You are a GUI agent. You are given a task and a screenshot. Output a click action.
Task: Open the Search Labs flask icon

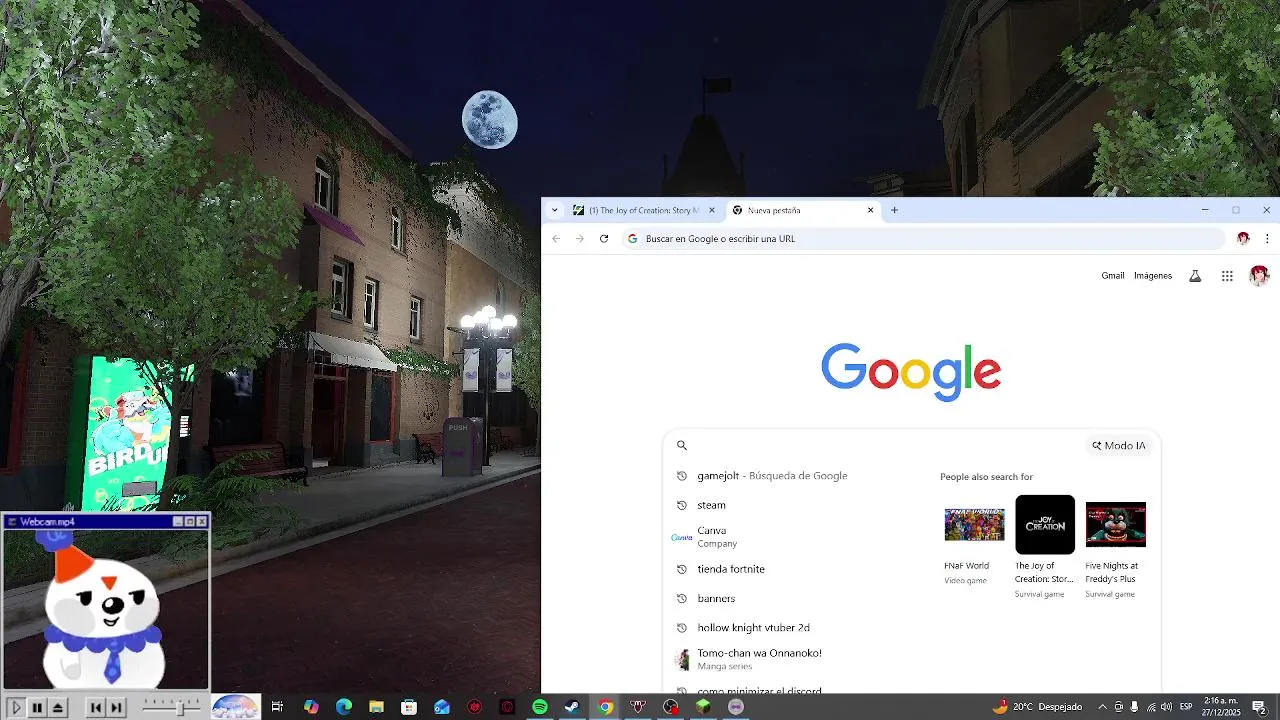(1194, 276)
